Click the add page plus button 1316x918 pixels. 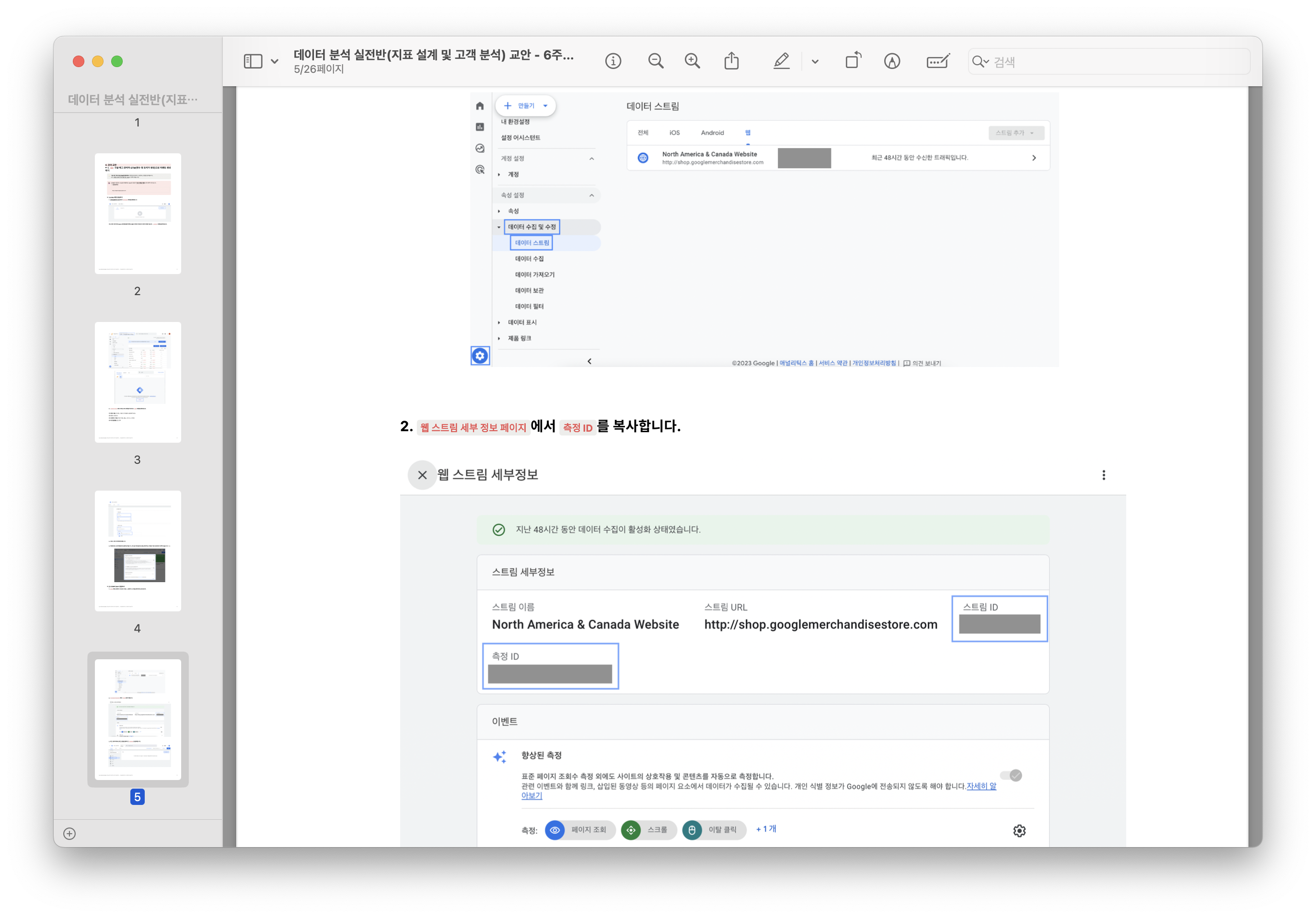coord(69,833)
